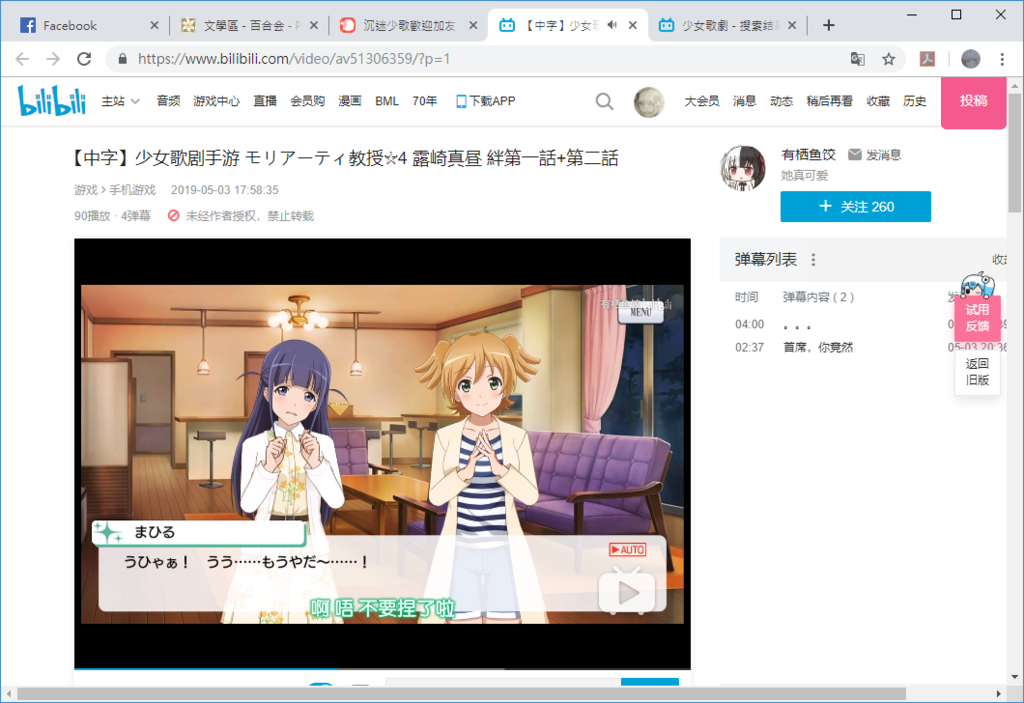Open the 游戏中心 navigation item
1024x703 pixels.
tap(216, 101)
